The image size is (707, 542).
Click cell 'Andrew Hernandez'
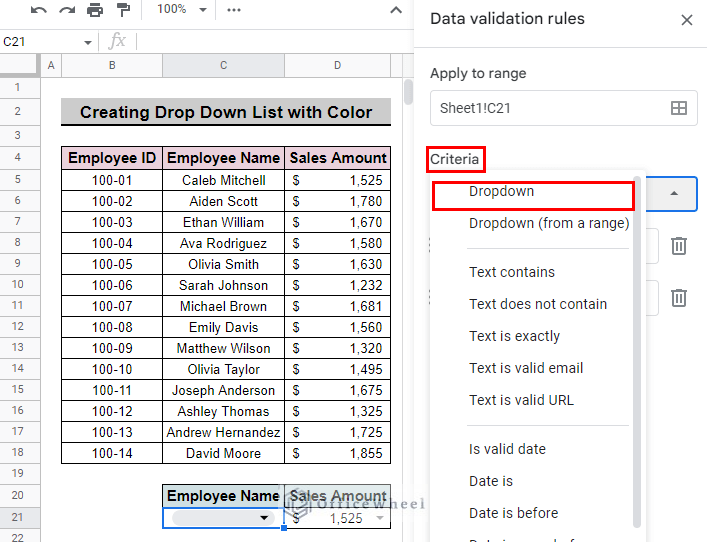(223, 432)
